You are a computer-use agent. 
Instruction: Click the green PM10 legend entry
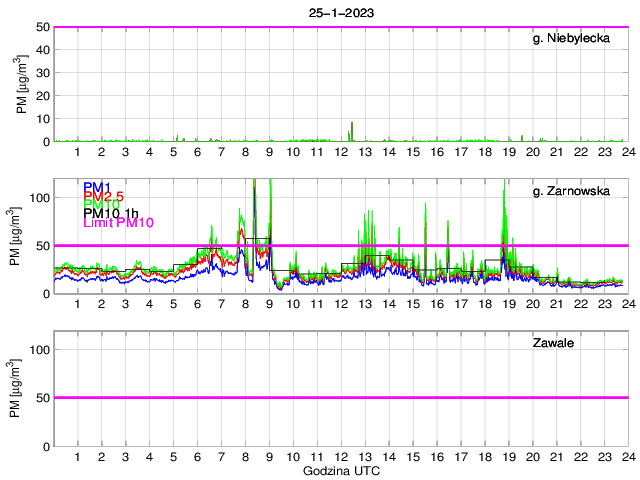pos(101,204)
